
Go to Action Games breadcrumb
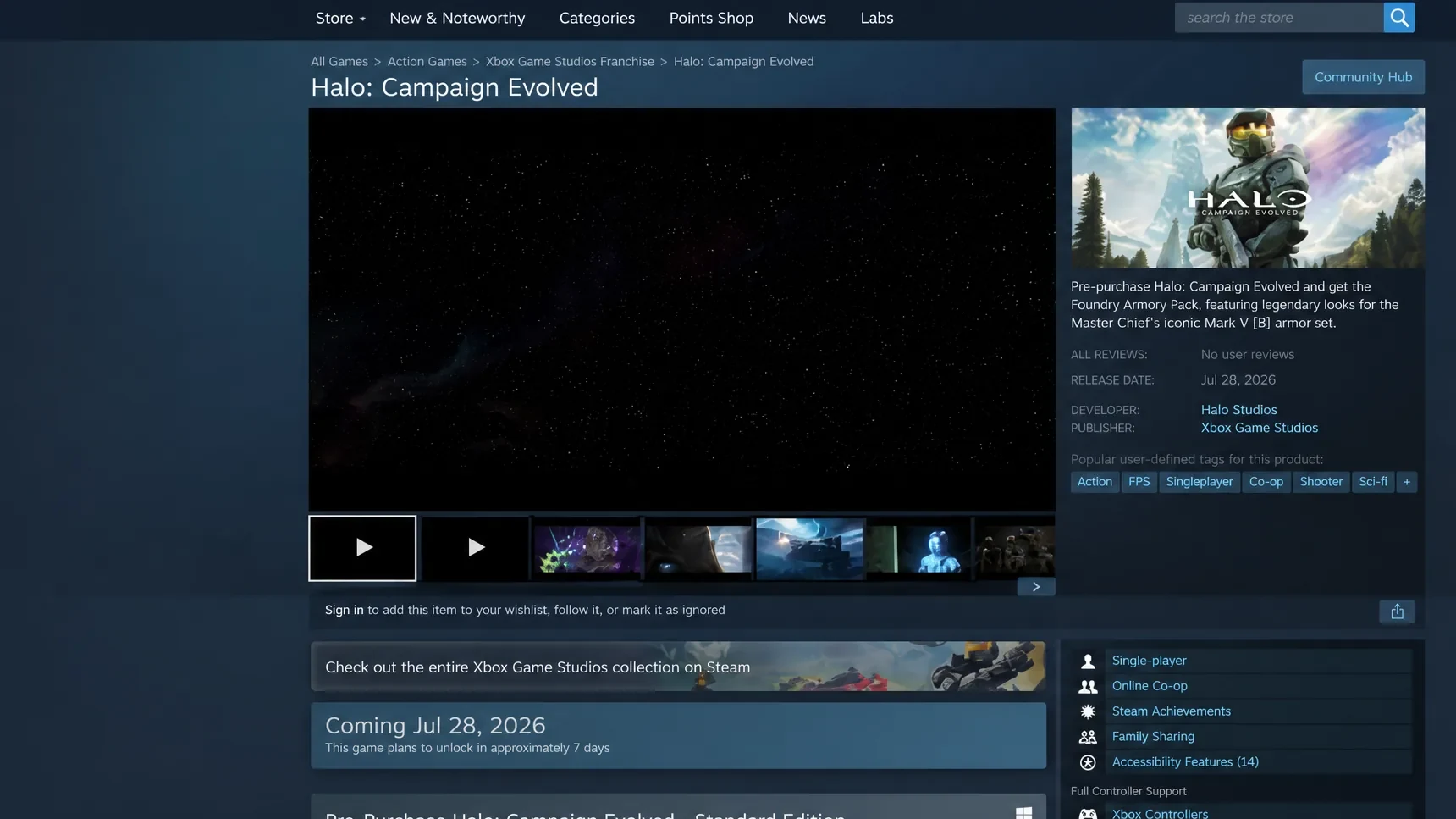tap(427, 62)
